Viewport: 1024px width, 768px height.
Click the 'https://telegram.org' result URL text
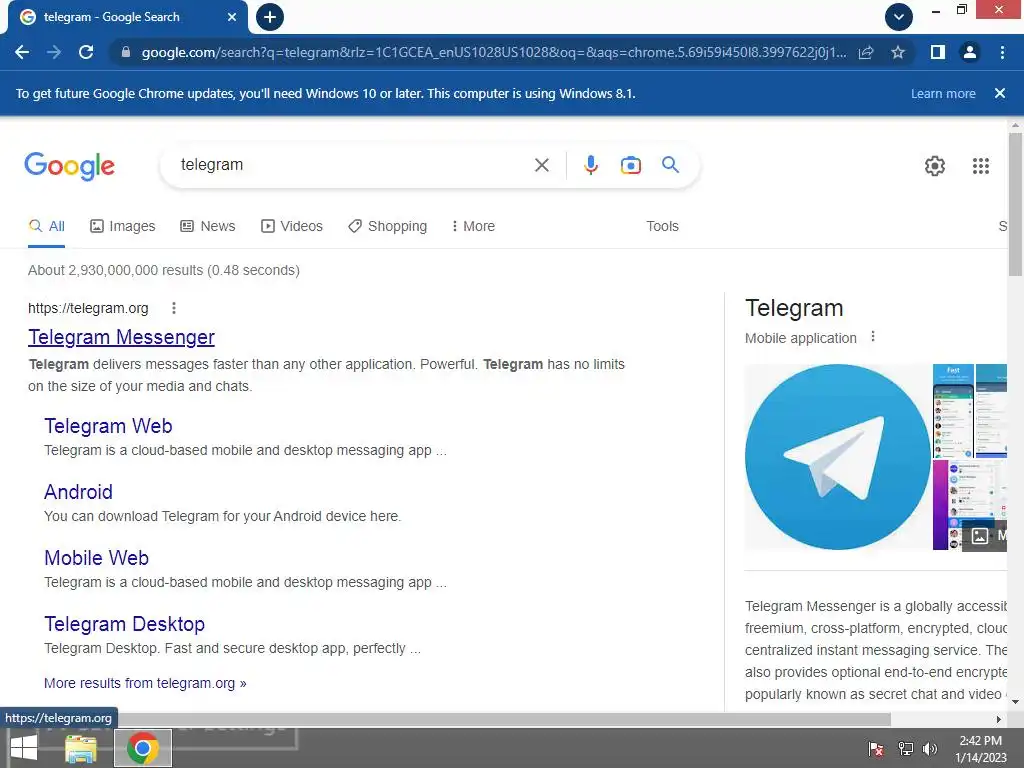[x=88, y=308]
